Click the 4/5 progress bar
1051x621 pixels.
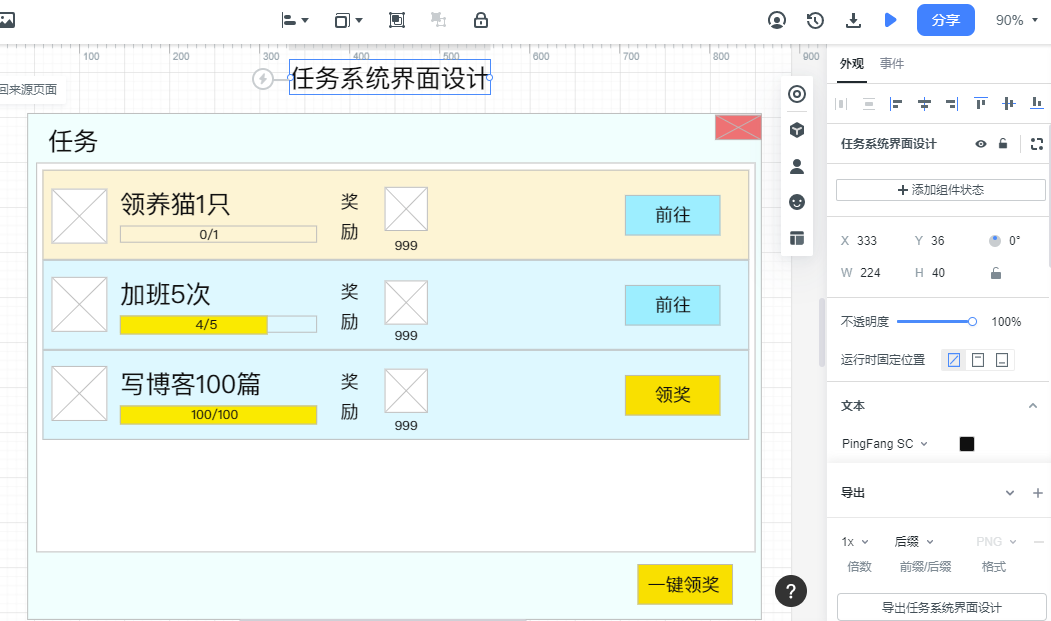click(219, 325)
